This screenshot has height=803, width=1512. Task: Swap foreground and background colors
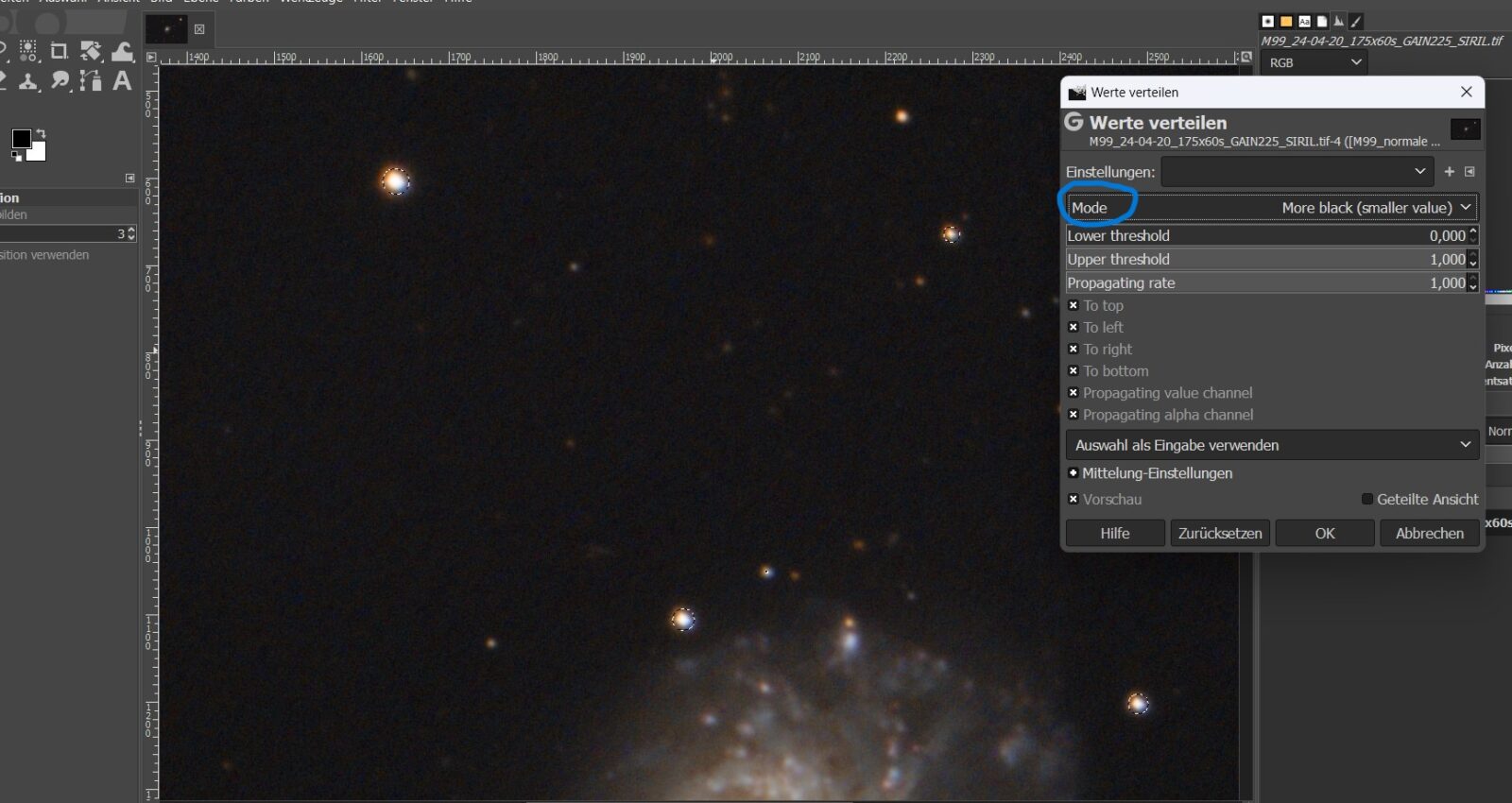tap(42, 133)
